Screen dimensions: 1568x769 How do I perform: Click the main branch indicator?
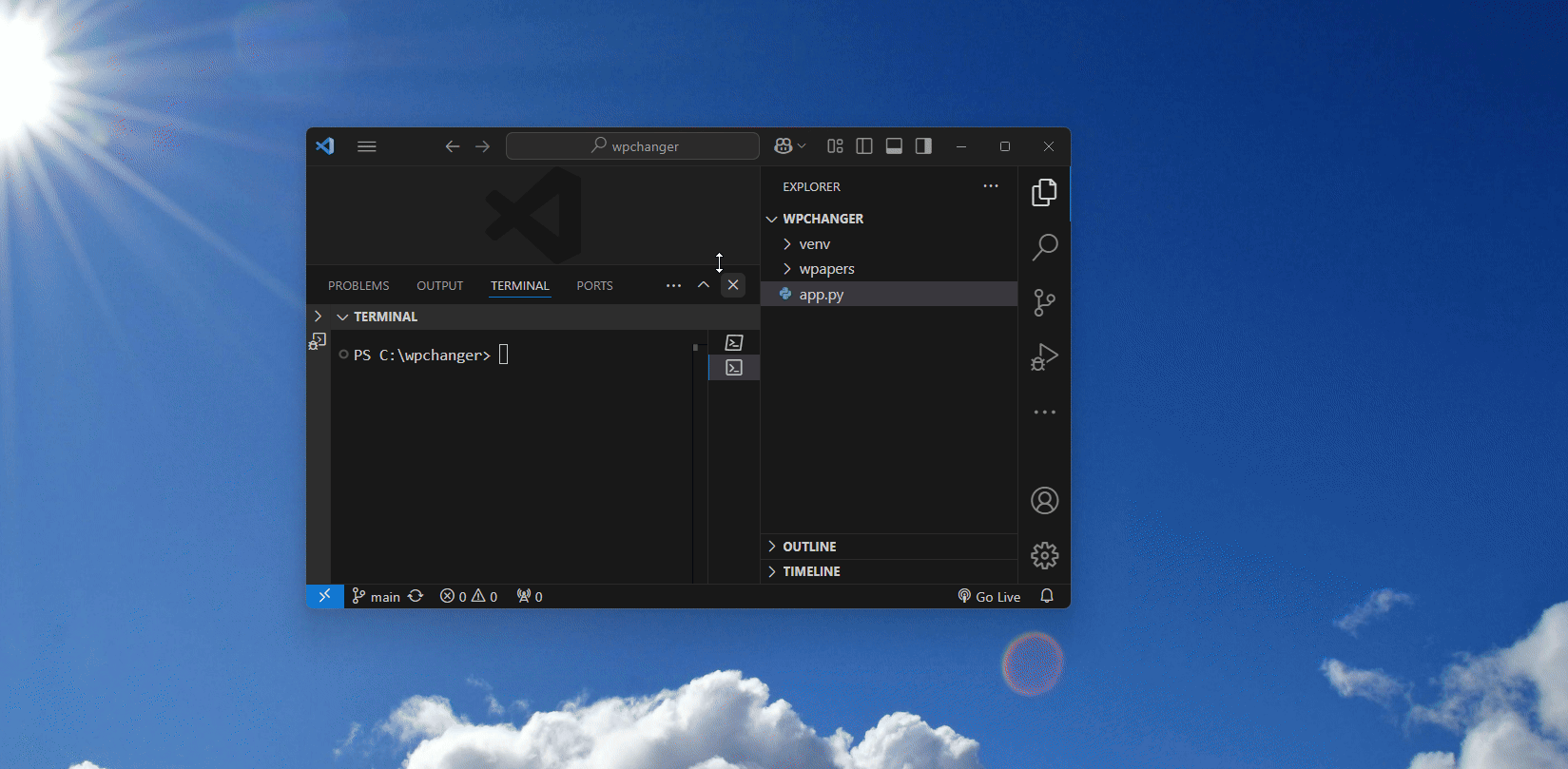[x=377, y=596]
